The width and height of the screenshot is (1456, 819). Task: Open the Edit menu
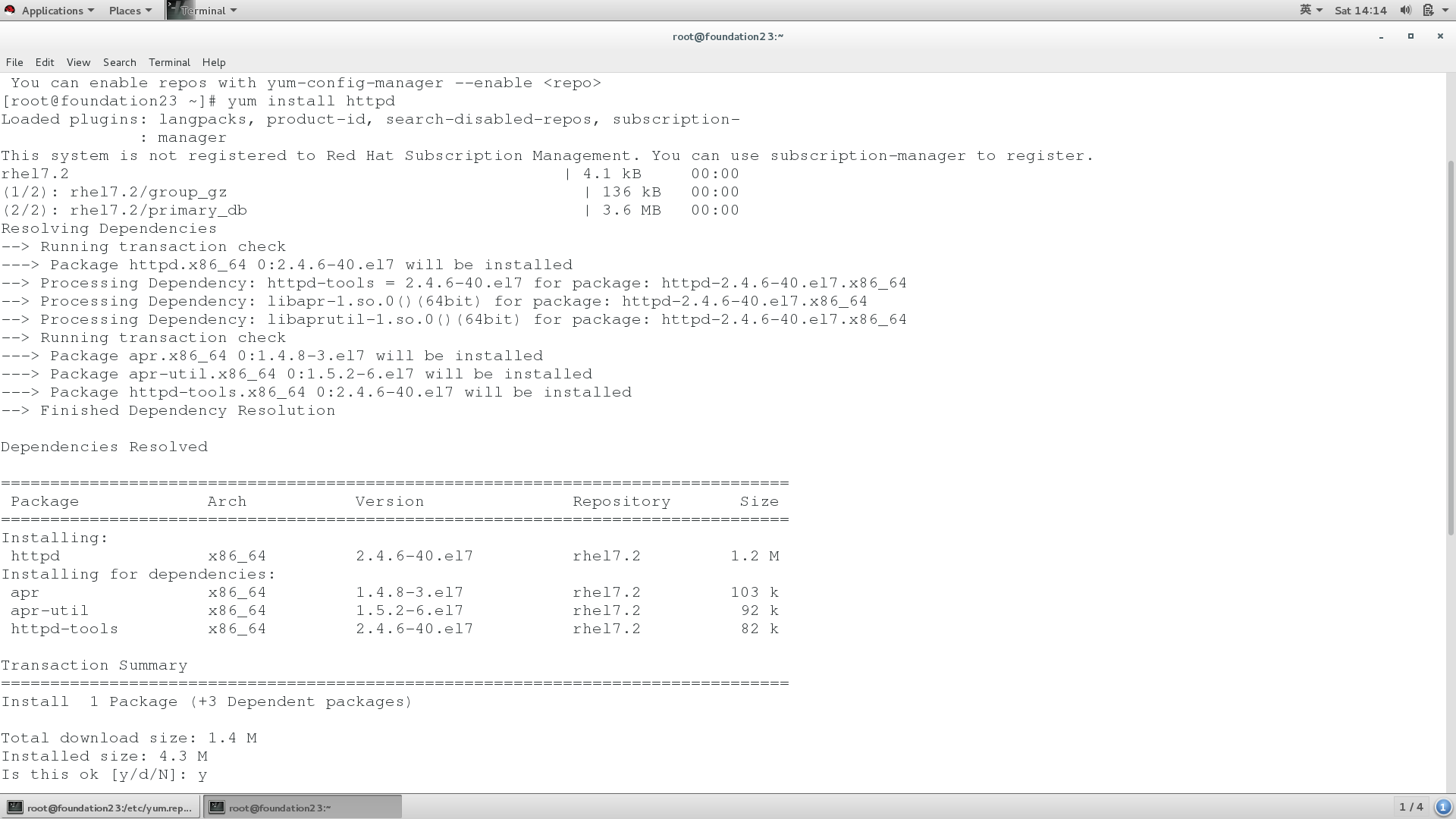click(45, 62)
